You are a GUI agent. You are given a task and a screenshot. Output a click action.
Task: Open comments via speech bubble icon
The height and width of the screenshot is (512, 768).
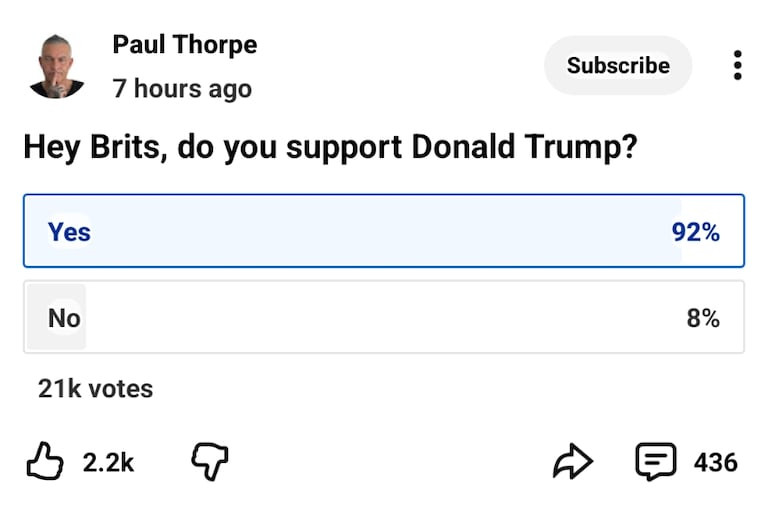[656, 462]
